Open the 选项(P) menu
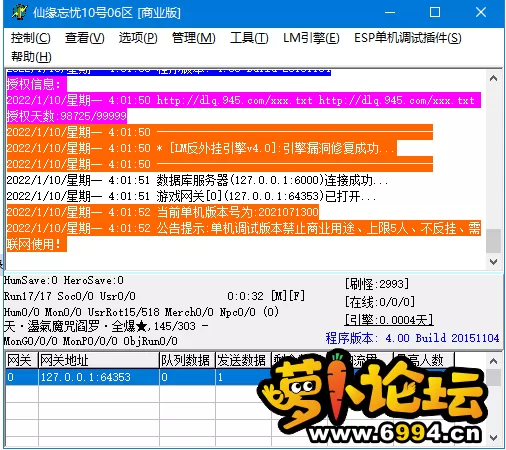 [138, 38]
